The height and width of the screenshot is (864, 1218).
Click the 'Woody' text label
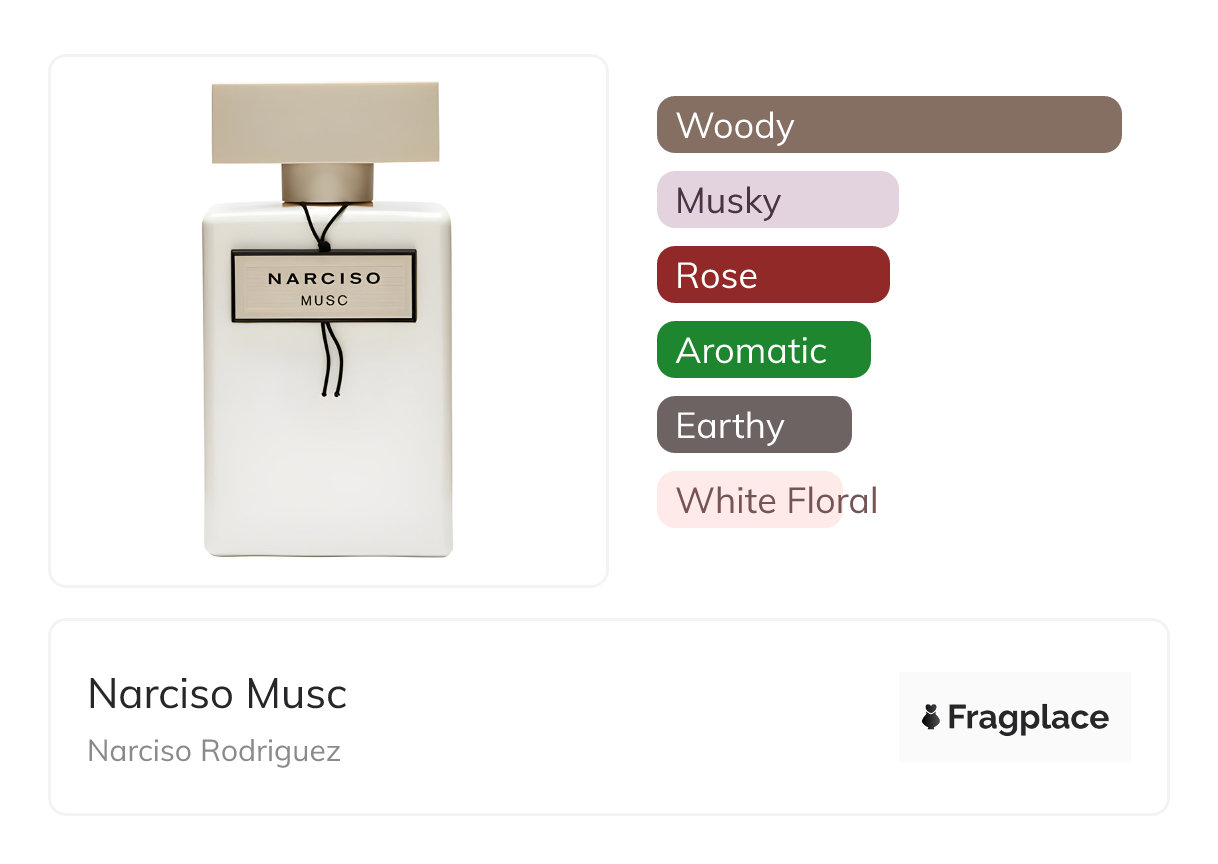(x=735, y=126)
